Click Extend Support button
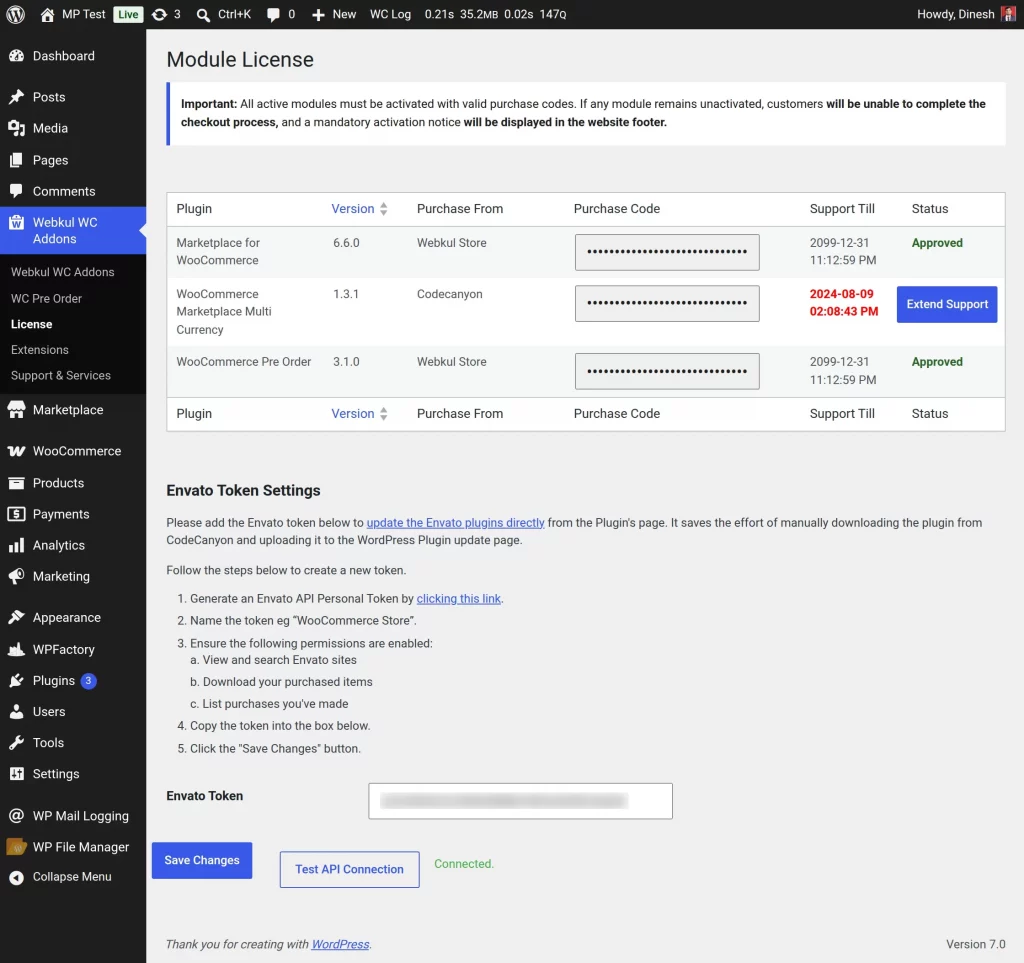The height and width of the screenshot is (963, 1024). pyautogui.click(x=947, y=304)
